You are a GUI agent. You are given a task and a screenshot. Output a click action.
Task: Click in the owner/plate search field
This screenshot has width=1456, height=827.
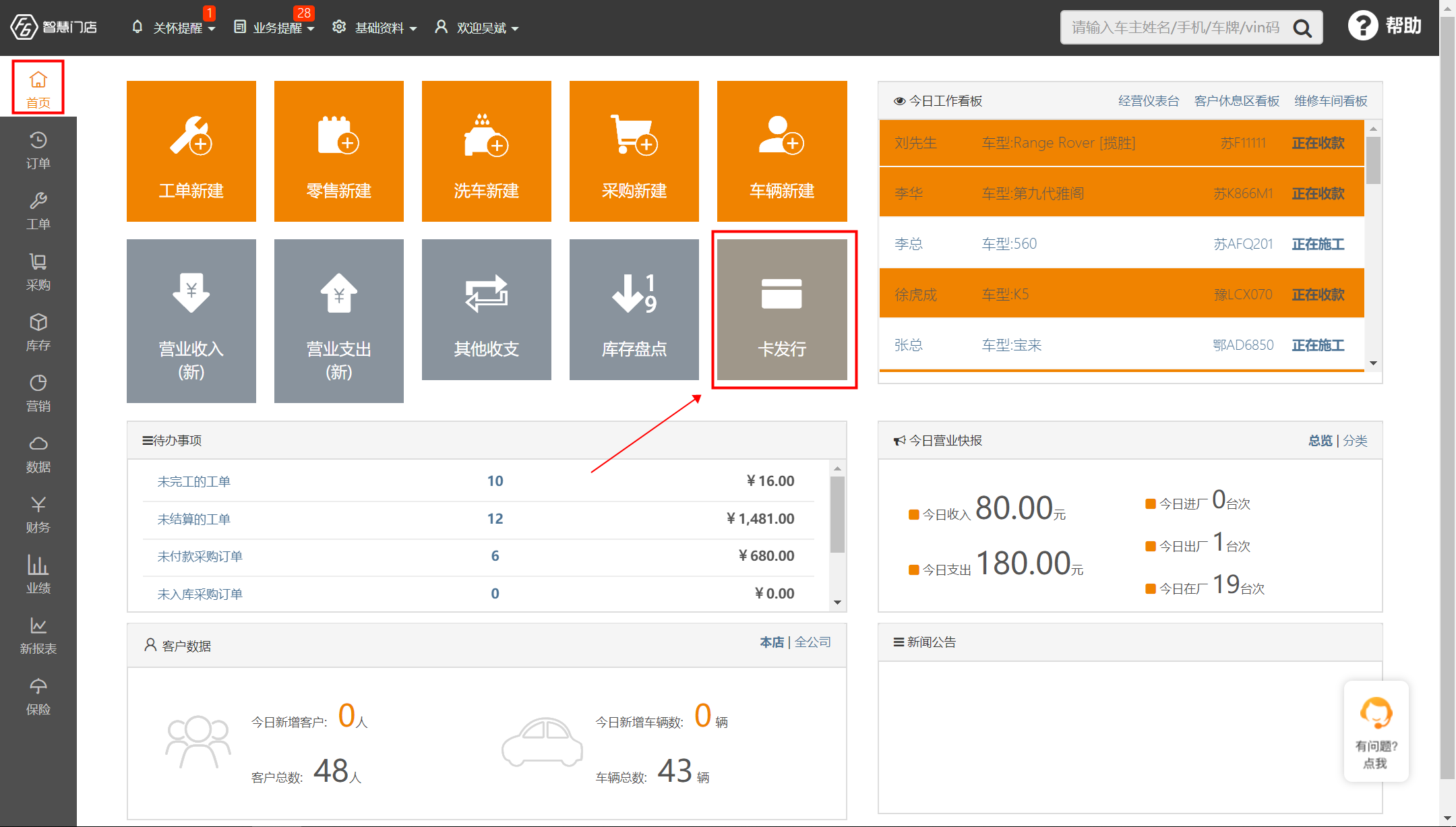pos(1176,28)
